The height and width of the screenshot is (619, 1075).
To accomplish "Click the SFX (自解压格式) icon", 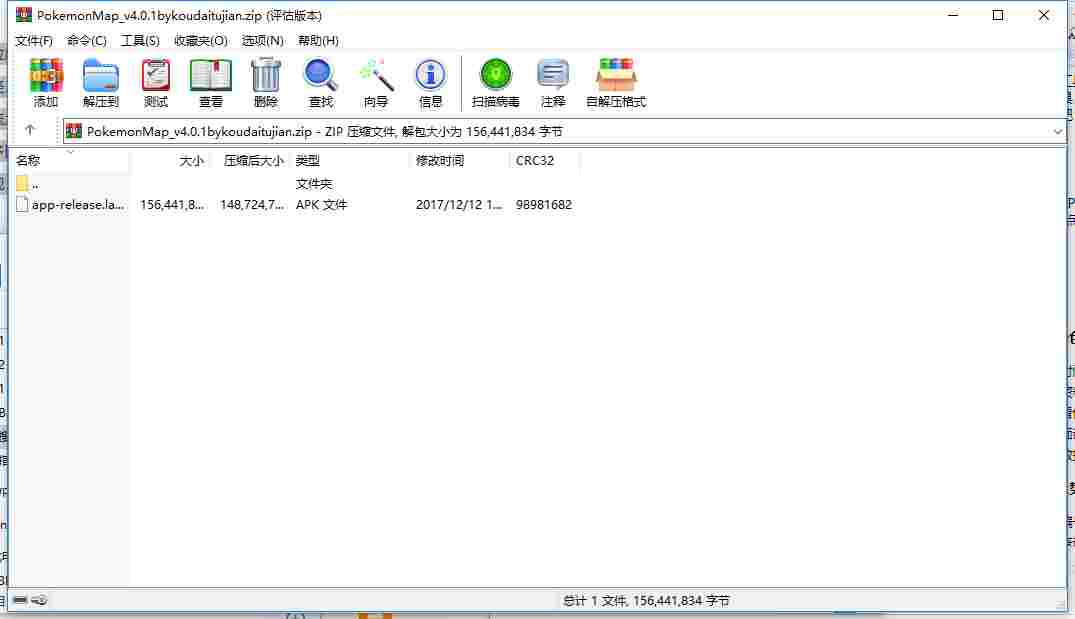I will pyautogui.click(x=616, y=83).
